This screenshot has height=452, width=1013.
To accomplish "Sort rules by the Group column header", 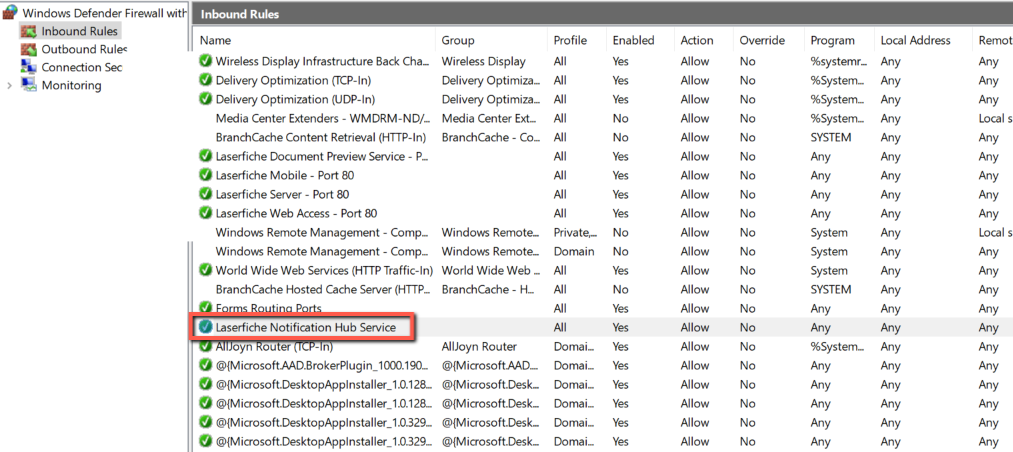I will click(458, 40).
